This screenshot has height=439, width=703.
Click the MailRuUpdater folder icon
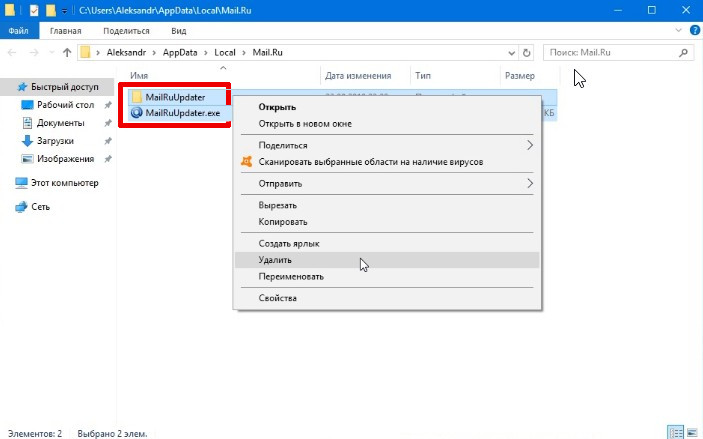click(137, 97)
